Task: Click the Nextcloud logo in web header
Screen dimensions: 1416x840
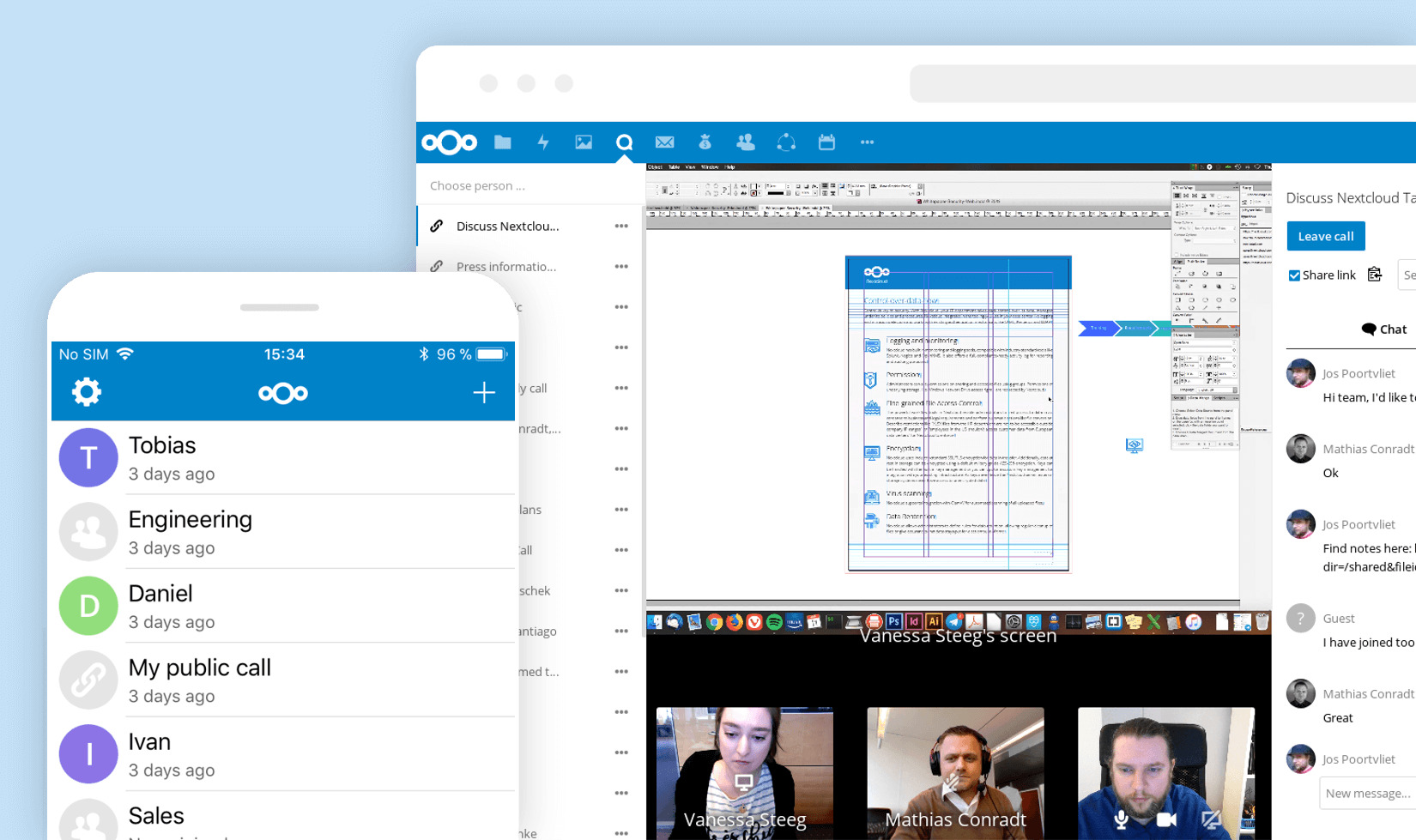Action: 449,142
